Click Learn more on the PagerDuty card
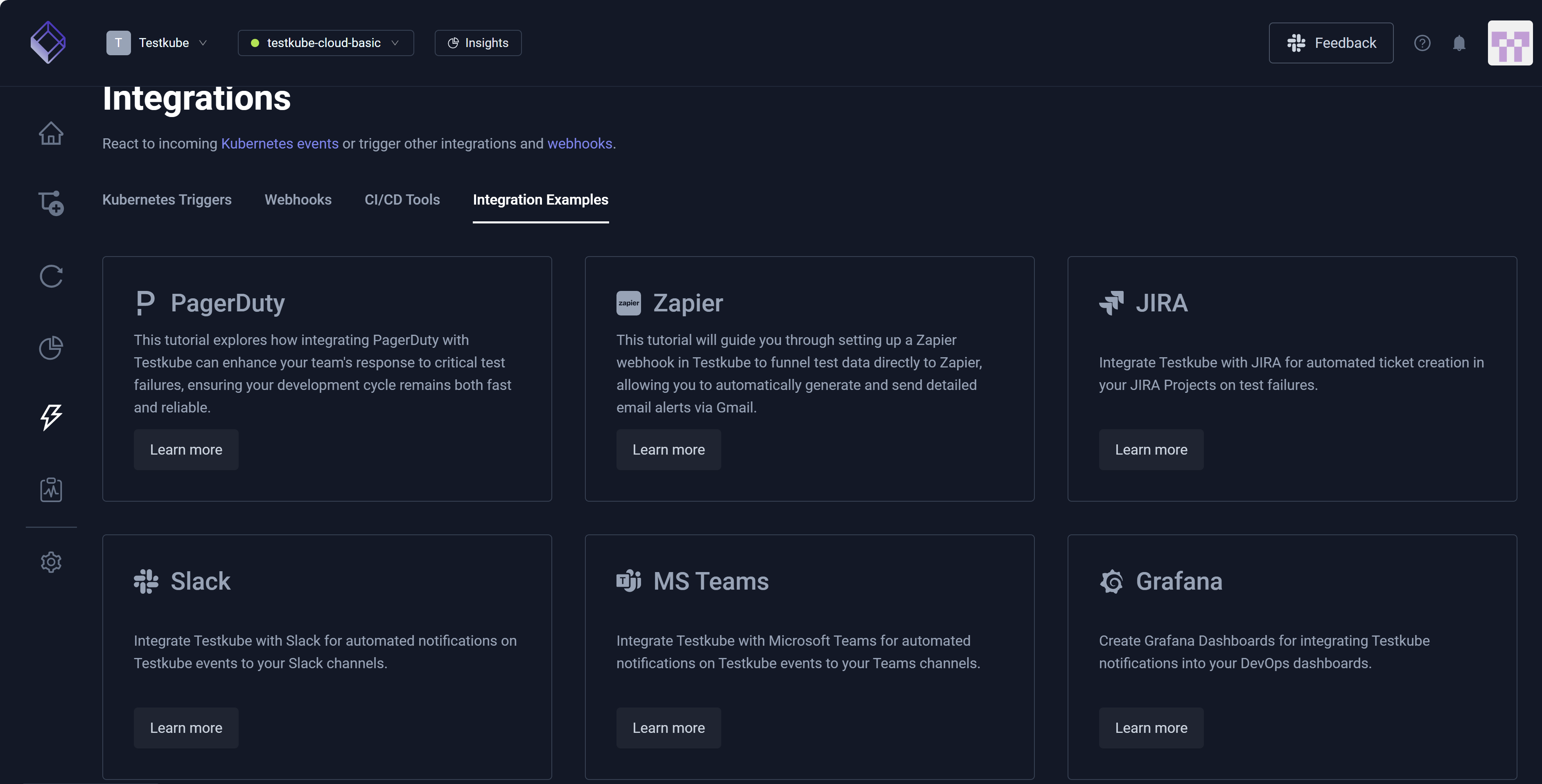Screen dimensions: 1542x784 [185, 450]
